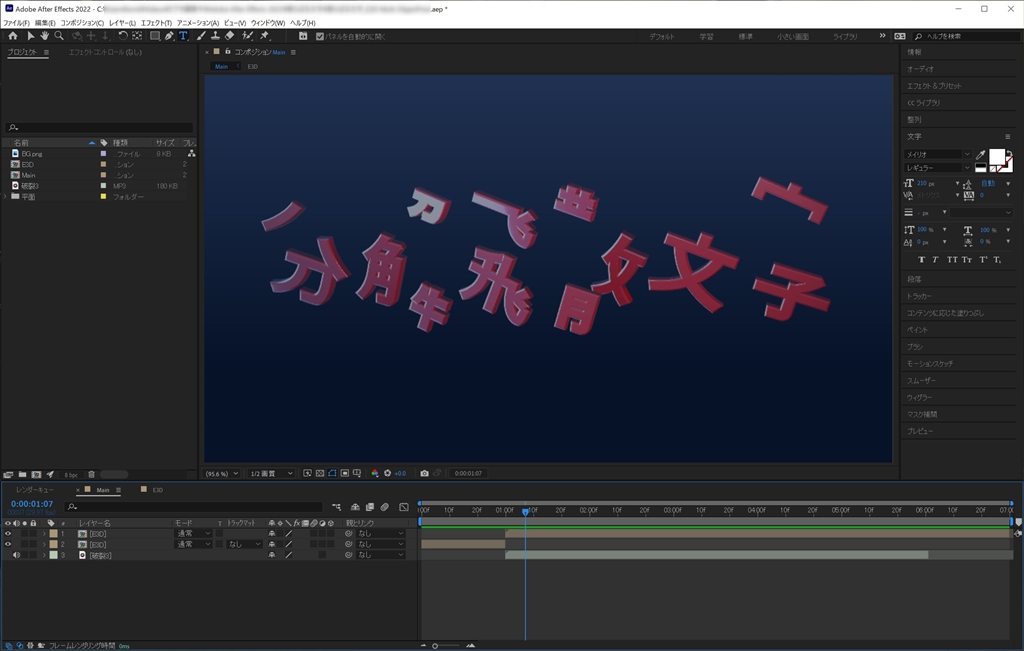
Task: Select the Brush tool
Action: tap(201, 36)
